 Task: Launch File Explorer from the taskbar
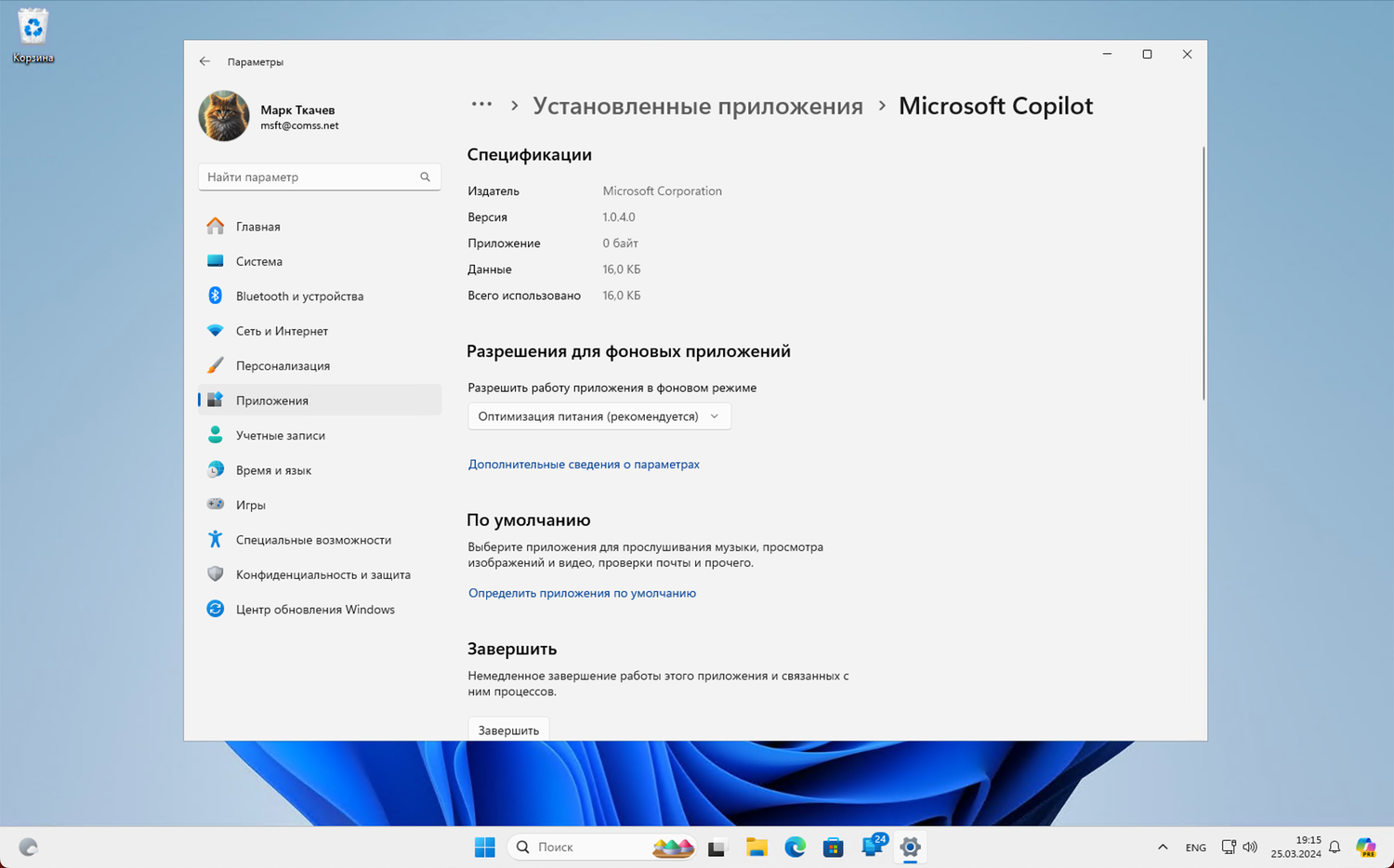756,847
